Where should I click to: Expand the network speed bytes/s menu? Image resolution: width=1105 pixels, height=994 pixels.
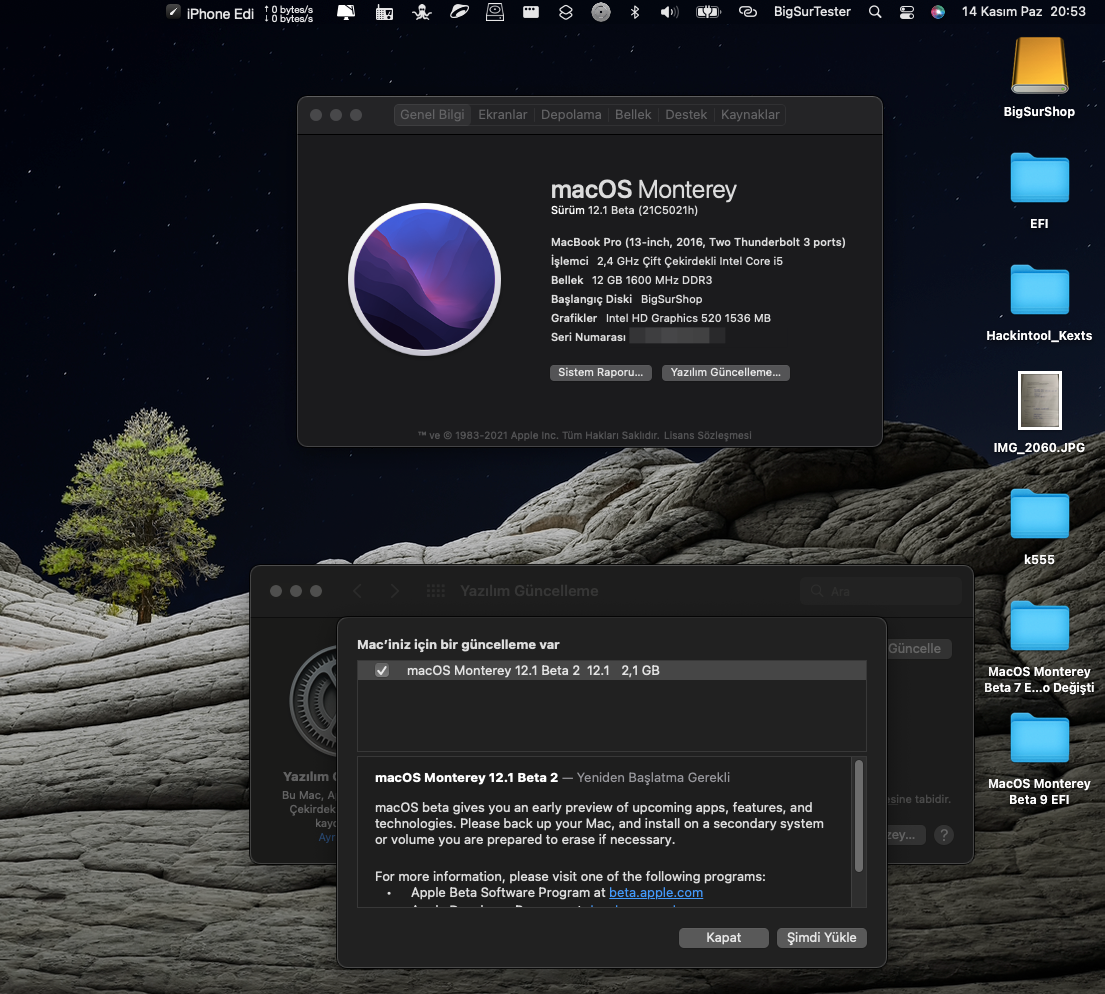[x=288, y=13]
